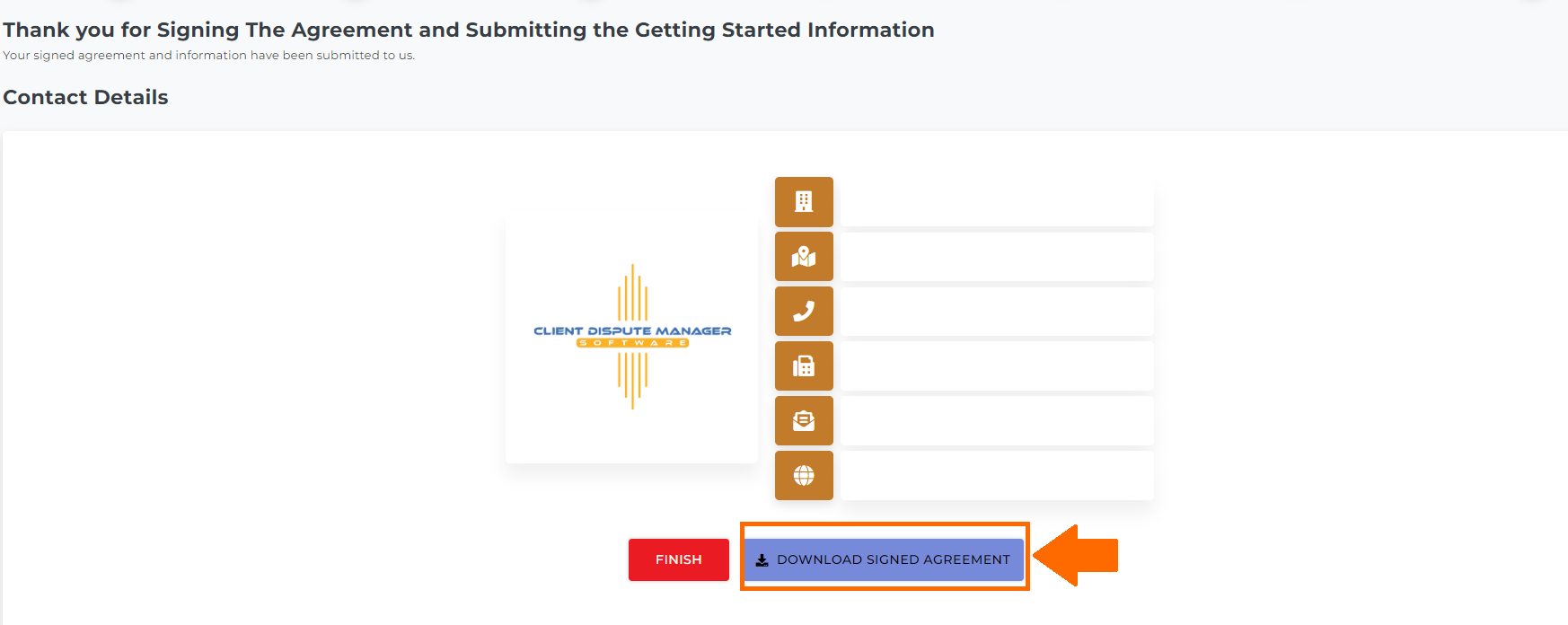The height and width of the screenshot is (625, 1568).
Task: Click the fax machine icon
Action: pyautogui.click(x=804, y=366)
